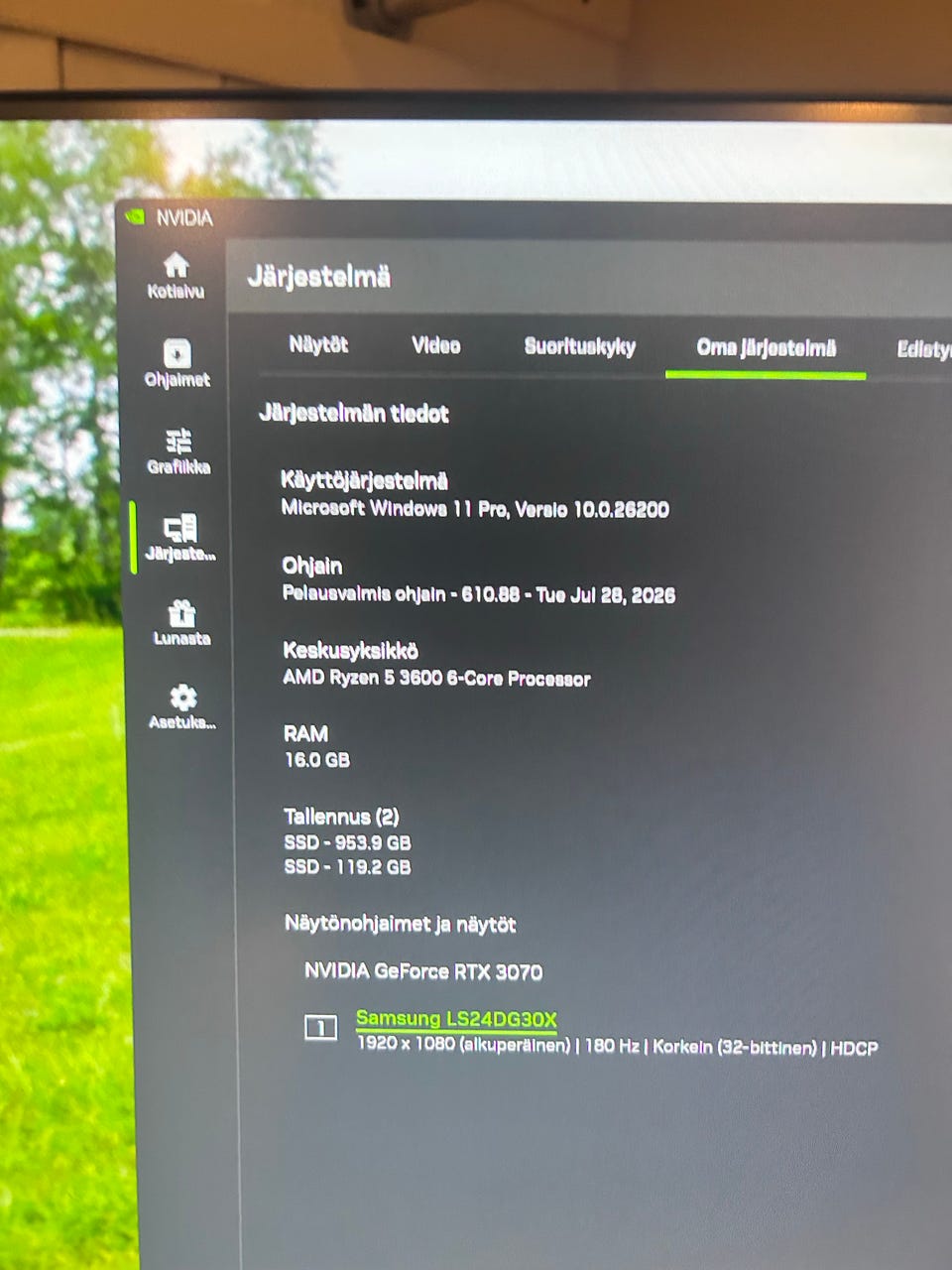The image size is (952, 1270).
Task: Open the Samsung LS24DG30X link
Action: 456,1019
